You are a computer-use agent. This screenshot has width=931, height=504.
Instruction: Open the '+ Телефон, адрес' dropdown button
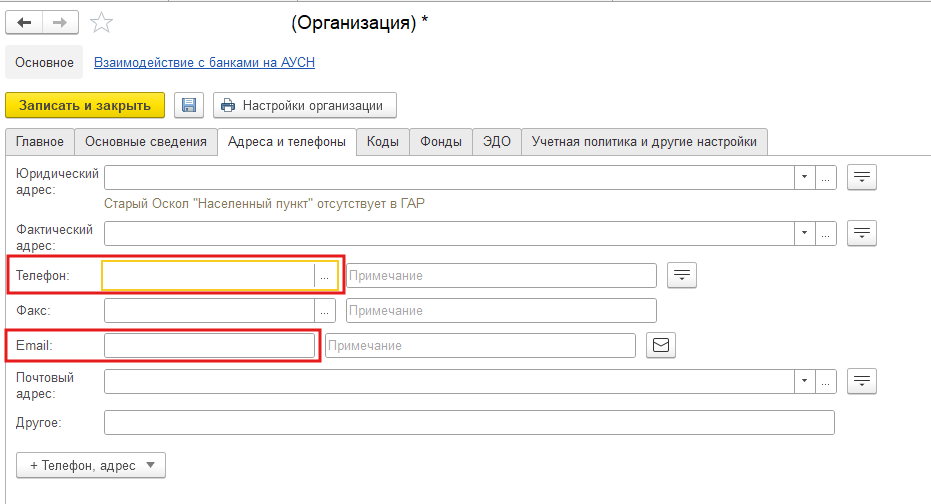pyautogui.click(x=91, y=465)
